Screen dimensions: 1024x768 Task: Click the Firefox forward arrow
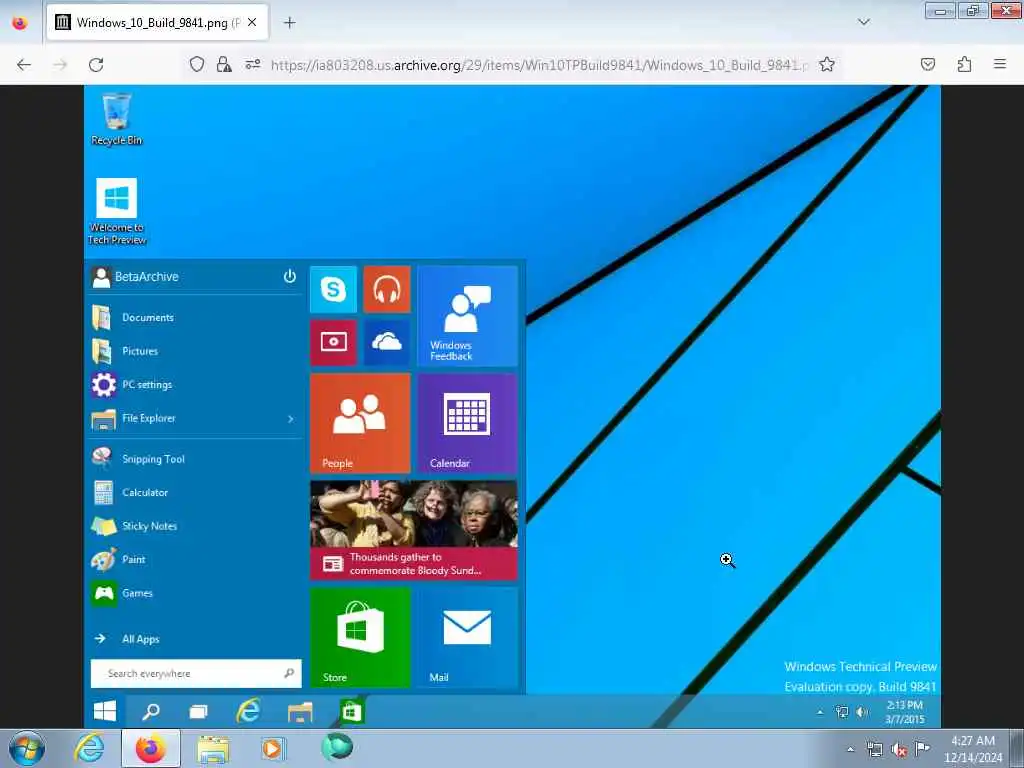click(x=60, y=65)
